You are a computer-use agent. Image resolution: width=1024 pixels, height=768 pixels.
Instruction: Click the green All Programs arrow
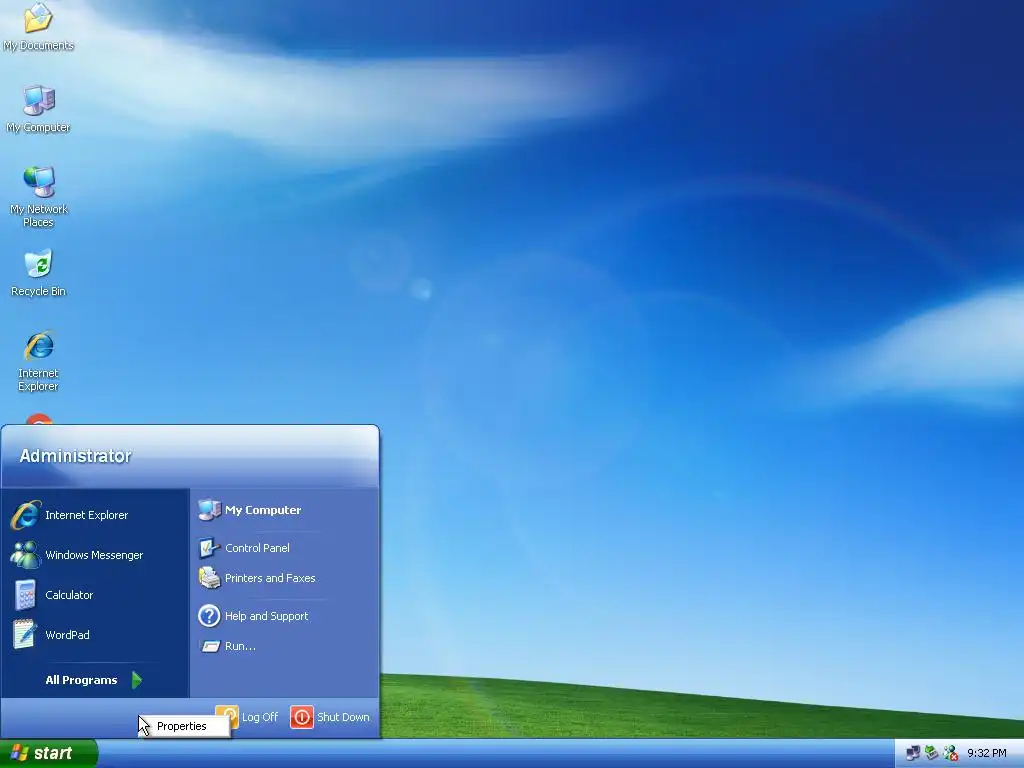136,680
